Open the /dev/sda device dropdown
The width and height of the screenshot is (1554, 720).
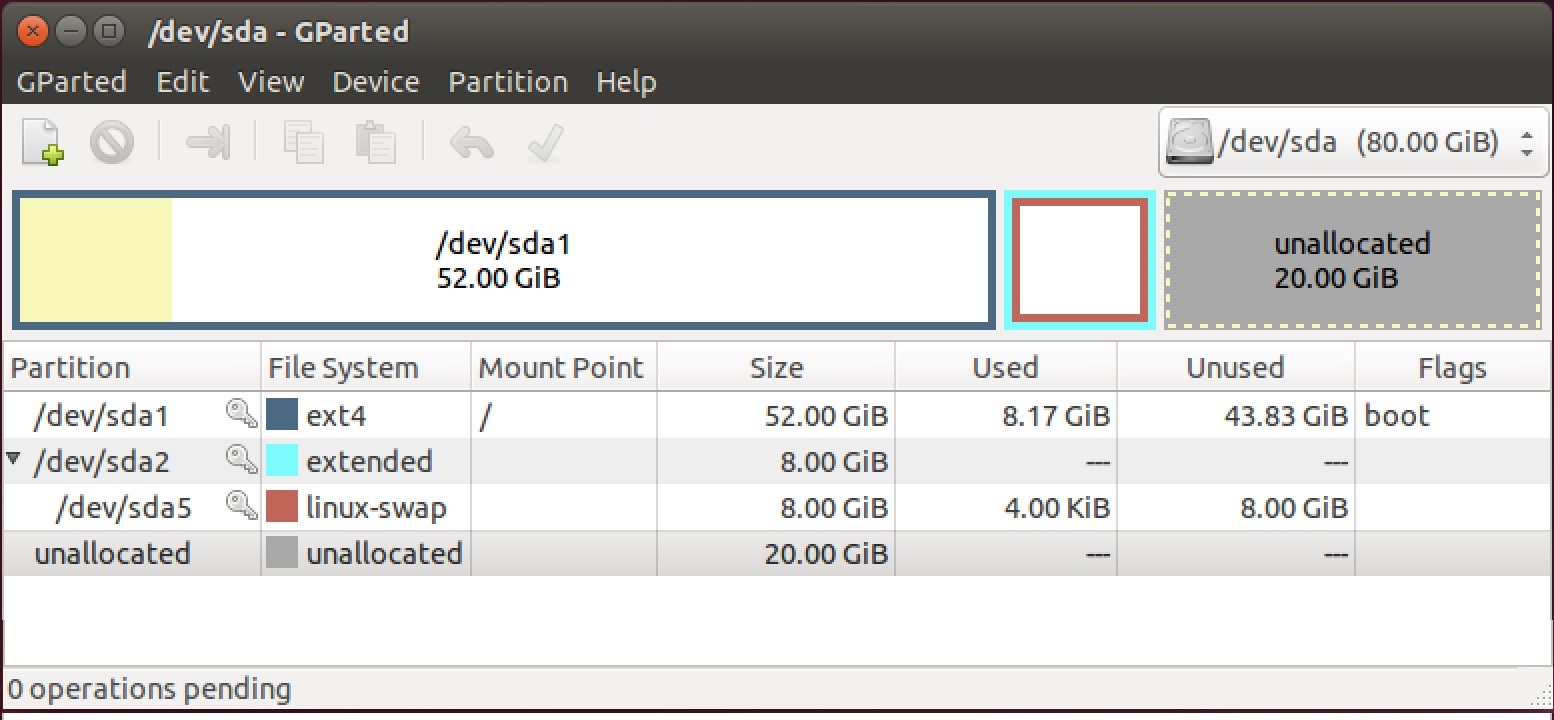(x=1354, y=142)
